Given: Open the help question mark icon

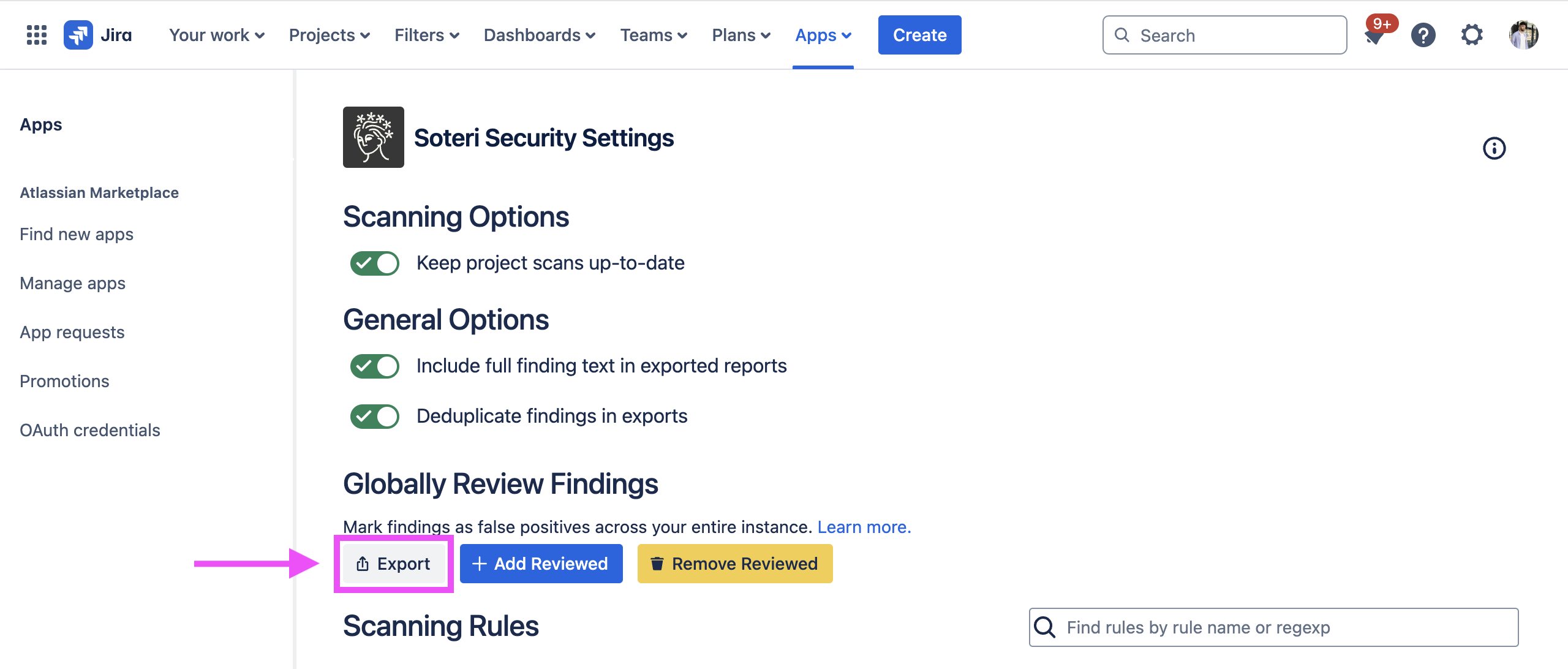Looking at the screenshot, I should 1423,35.
